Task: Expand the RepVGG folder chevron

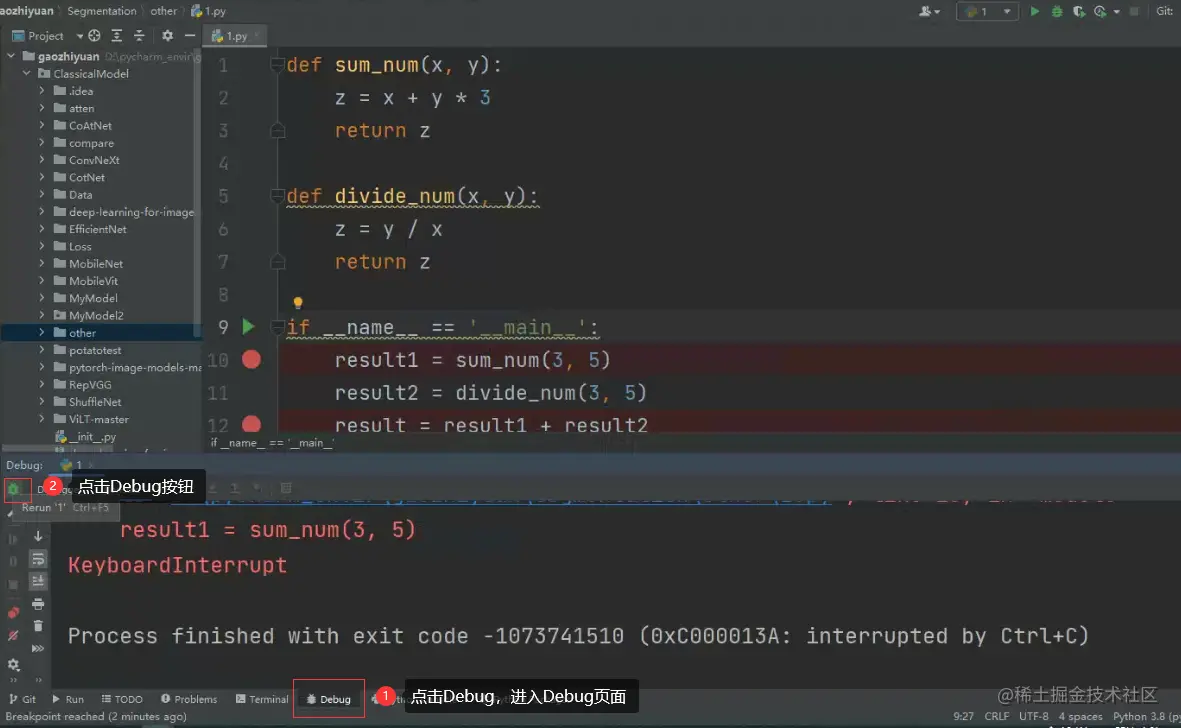Action: (x=41, y=384)
